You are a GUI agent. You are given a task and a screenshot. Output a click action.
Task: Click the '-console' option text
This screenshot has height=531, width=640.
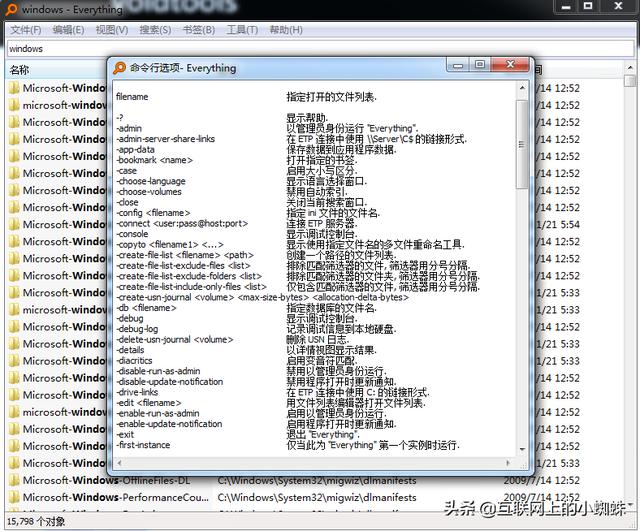coord(133,234)
